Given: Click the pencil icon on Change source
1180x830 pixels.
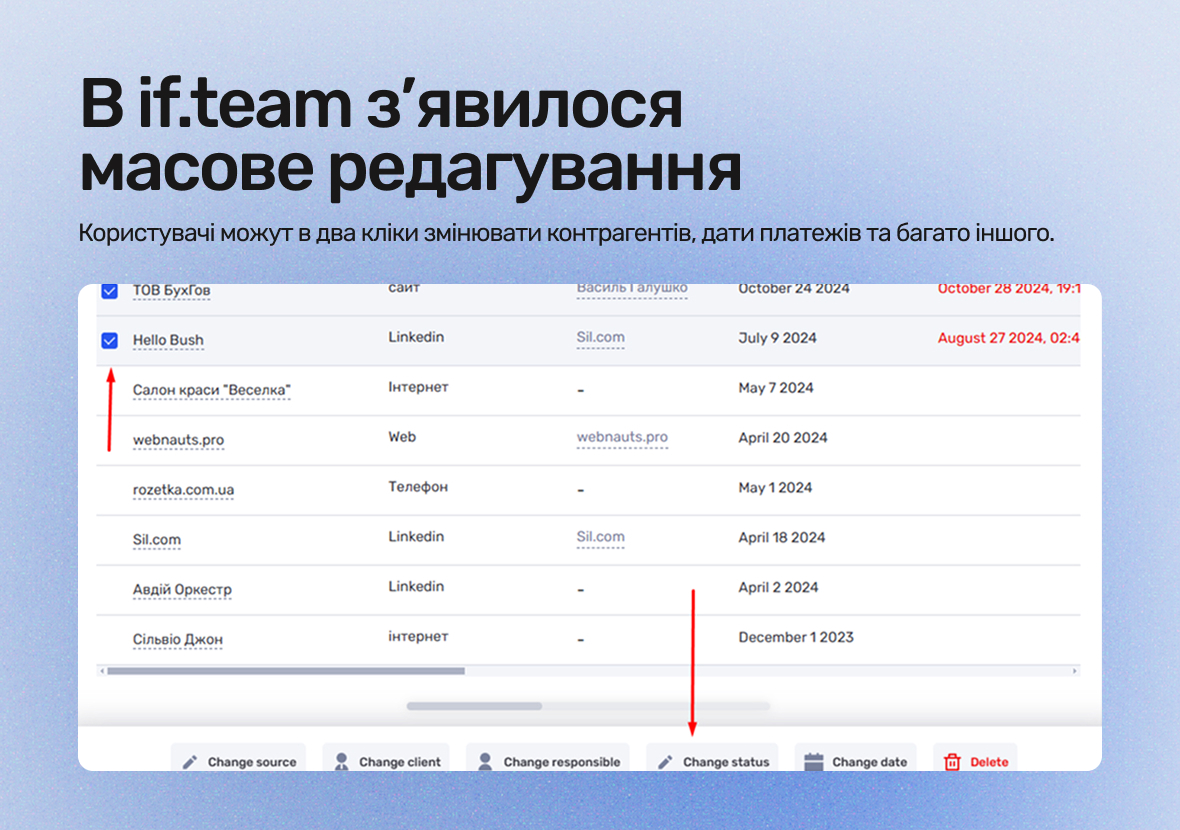Looking at the screenshot, I should coord(190,762).
